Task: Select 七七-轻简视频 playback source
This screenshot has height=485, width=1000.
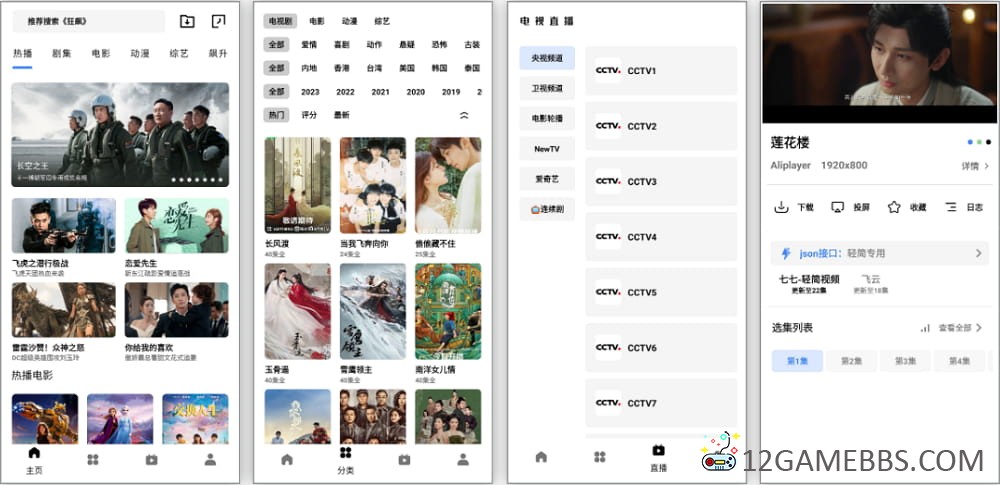Action: [x=809, y=284]
